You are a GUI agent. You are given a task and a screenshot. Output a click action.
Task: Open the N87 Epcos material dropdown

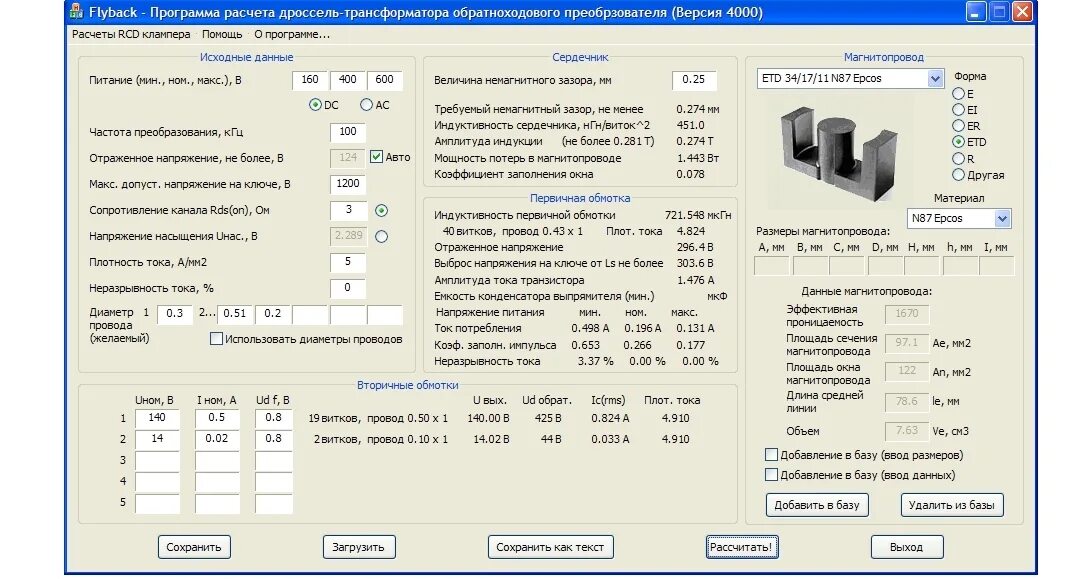tap(1001, 218)
